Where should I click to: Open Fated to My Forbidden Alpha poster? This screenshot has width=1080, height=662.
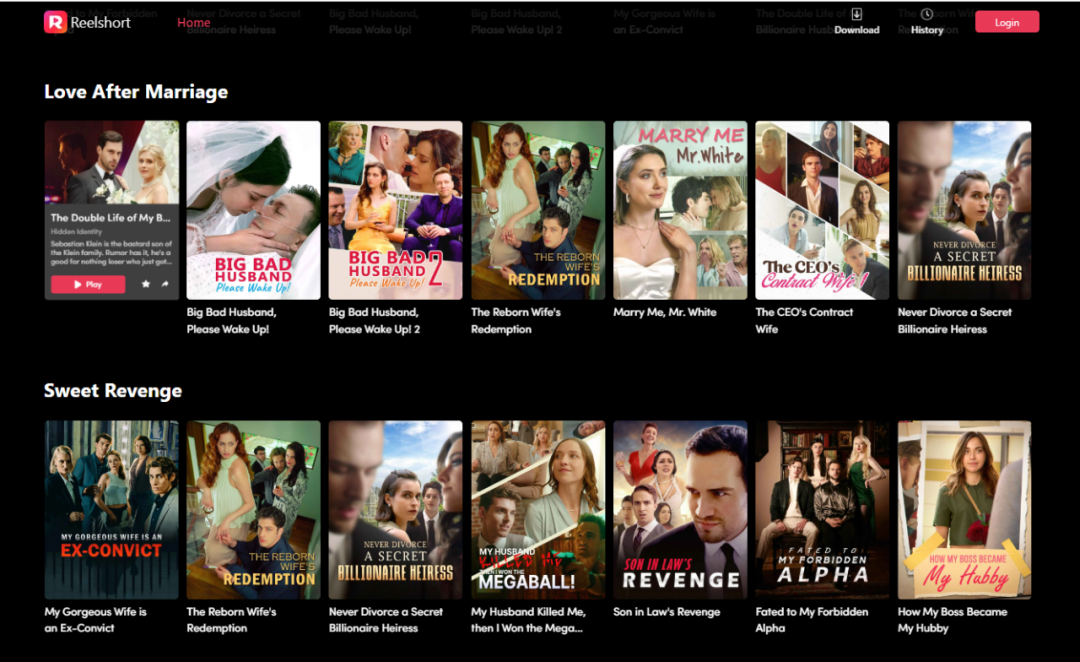pyautogui.click(x=822, y=510)
